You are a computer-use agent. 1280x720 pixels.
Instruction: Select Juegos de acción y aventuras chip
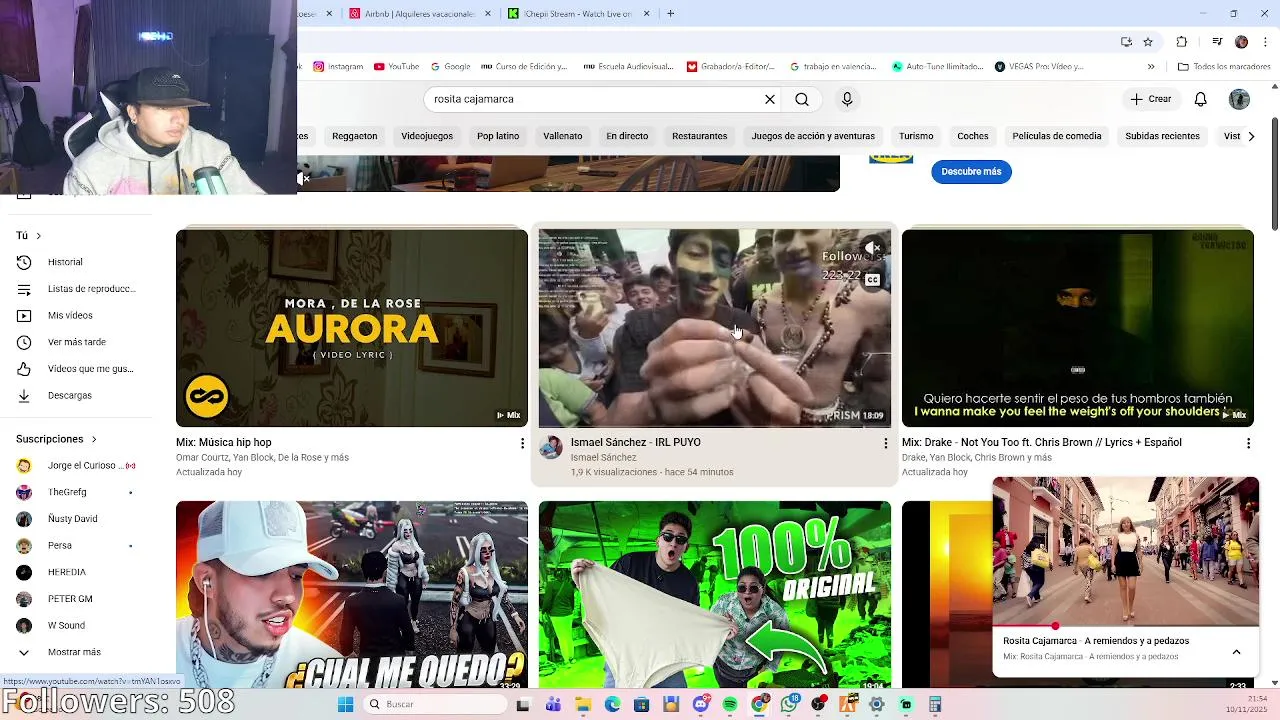pos(813,136)
